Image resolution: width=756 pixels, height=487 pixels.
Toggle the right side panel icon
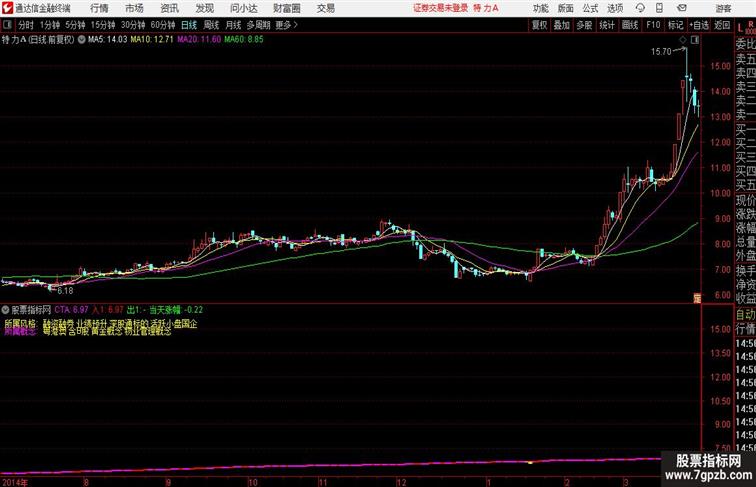point(695,40)
